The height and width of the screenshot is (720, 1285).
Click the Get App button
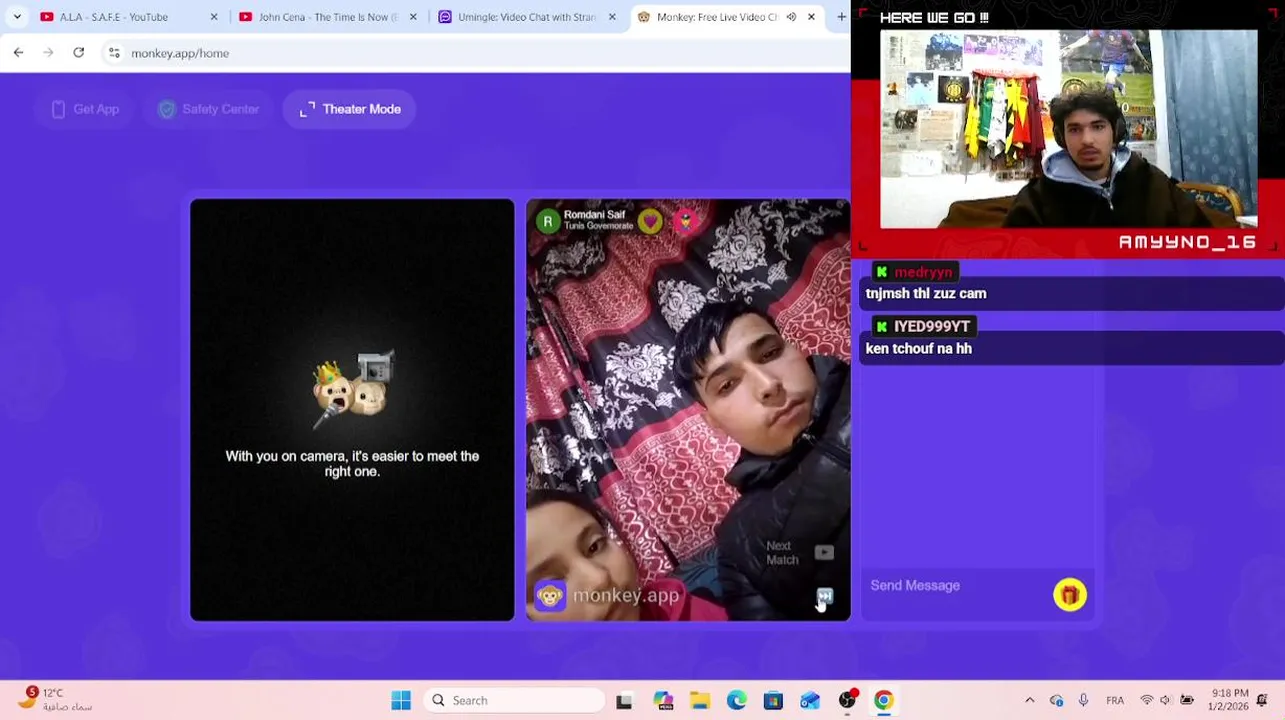[85, 109]
